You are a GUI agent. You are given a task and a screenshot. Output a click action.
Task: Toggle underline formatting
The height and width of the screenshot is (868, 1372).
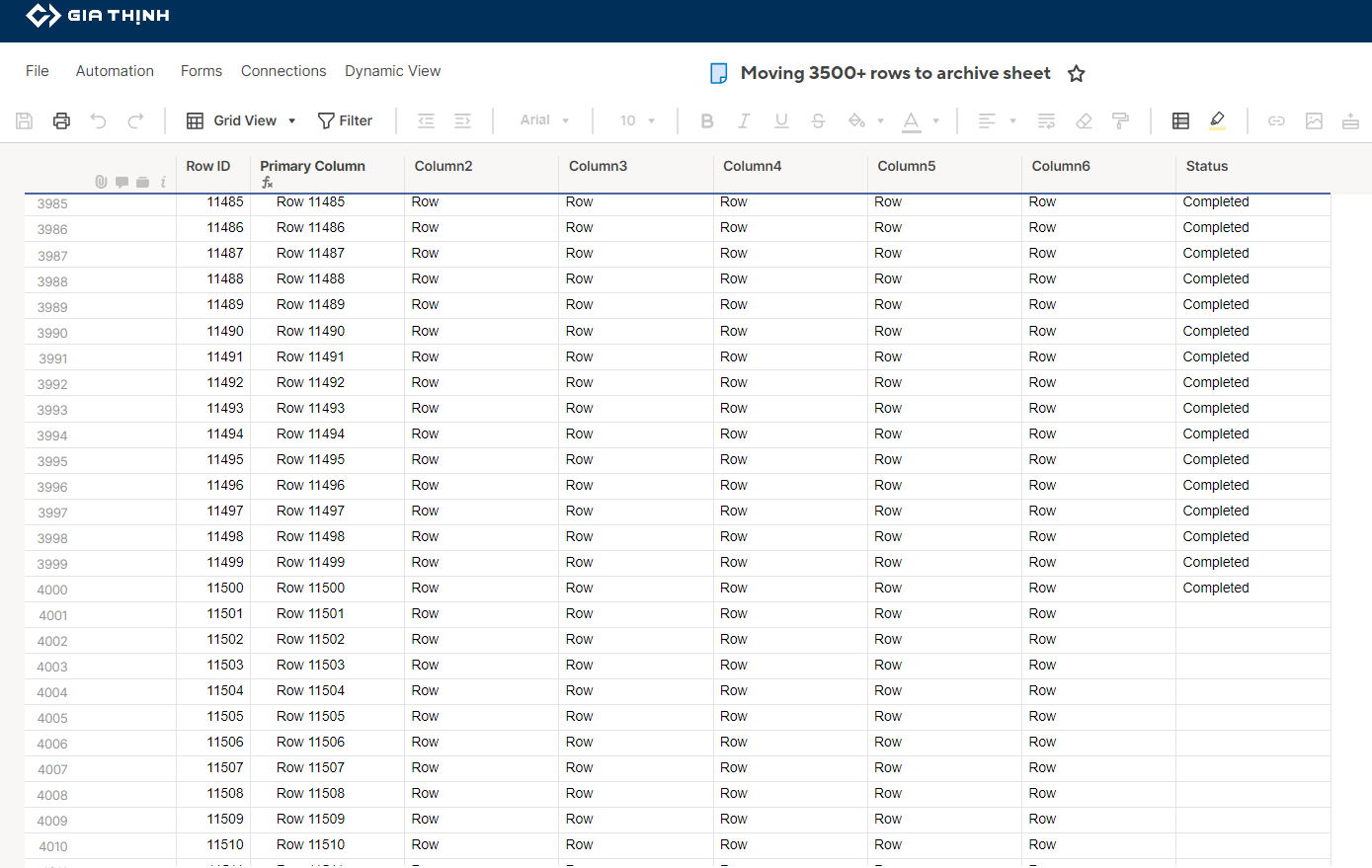781,120
